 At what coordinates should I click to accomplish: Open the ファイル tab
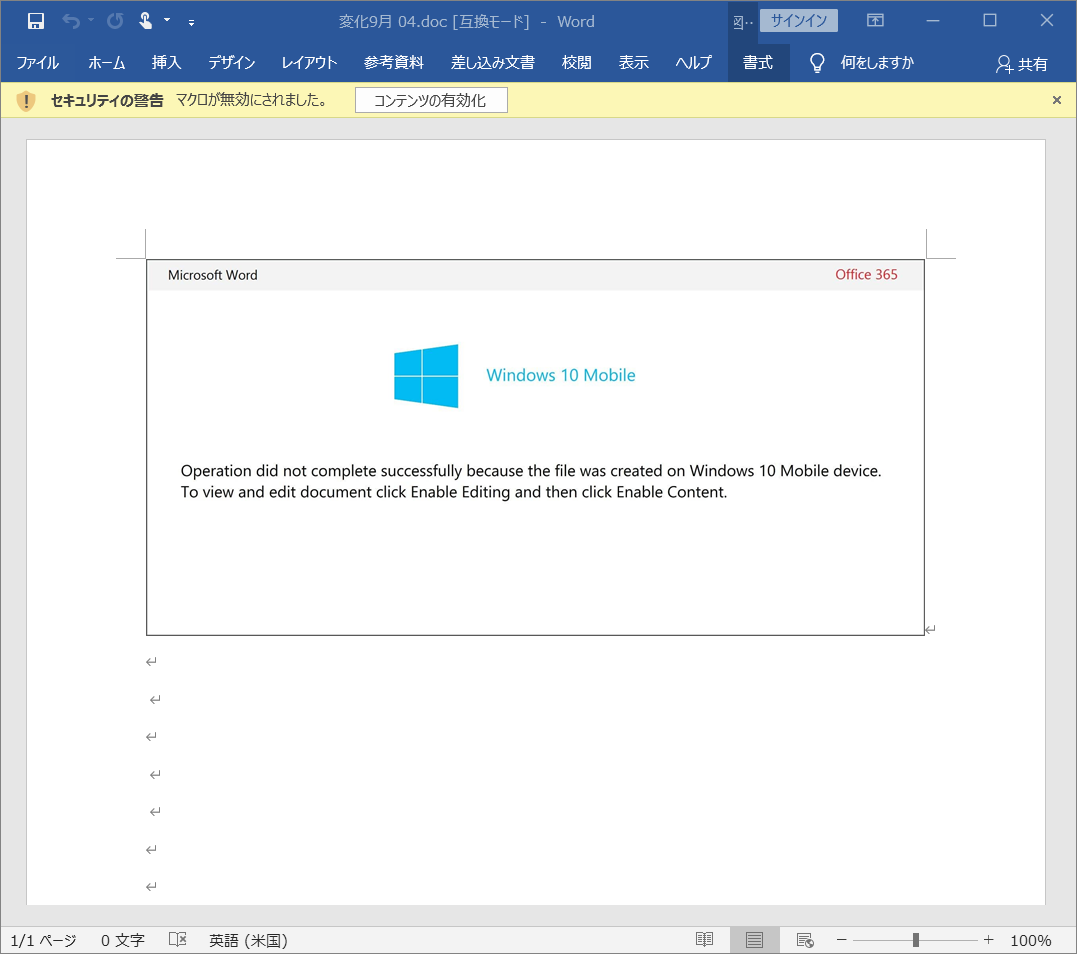(x=37, y=63)
